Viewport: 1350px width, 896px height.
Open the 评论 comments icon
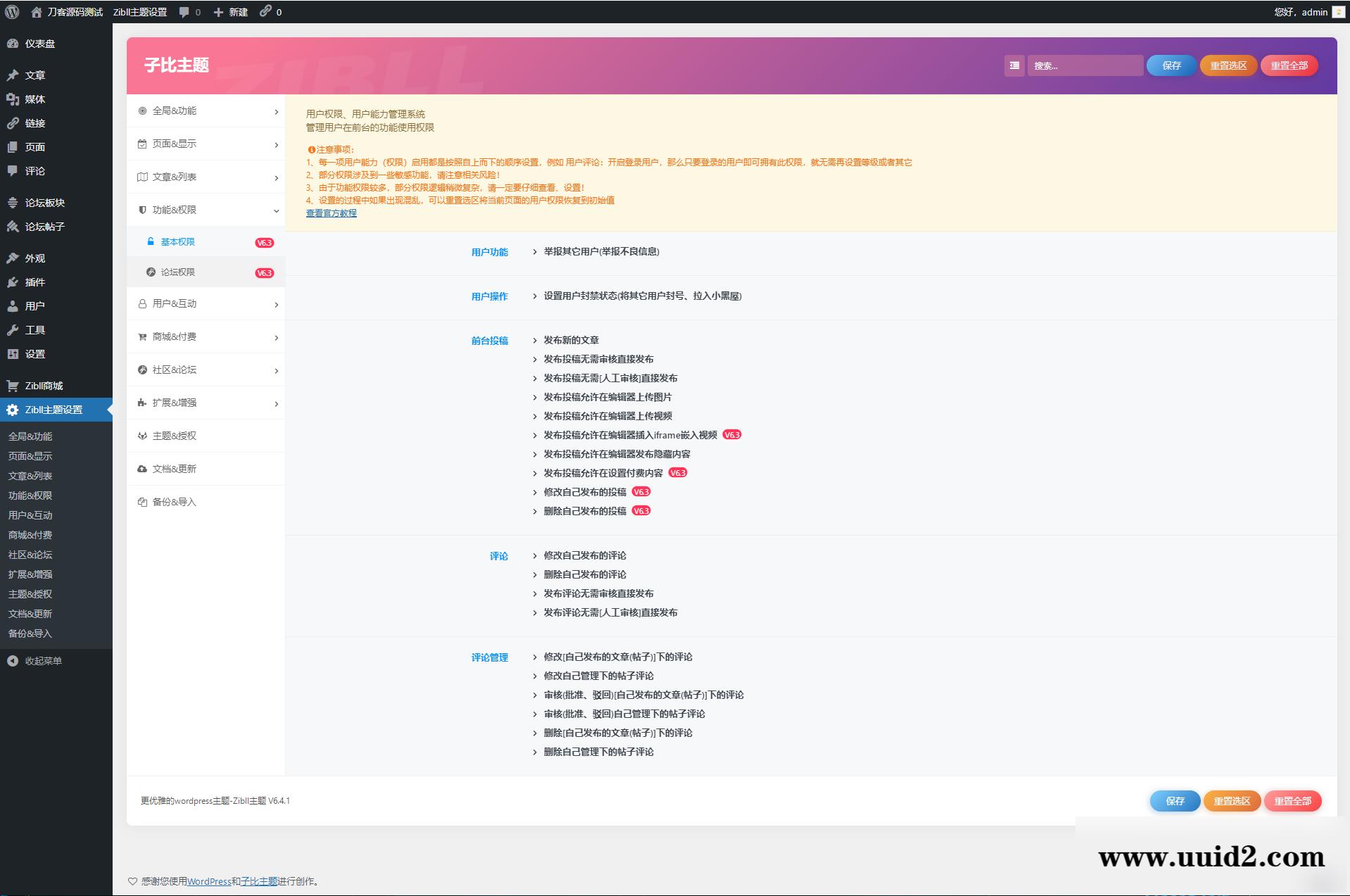(13, 170)
